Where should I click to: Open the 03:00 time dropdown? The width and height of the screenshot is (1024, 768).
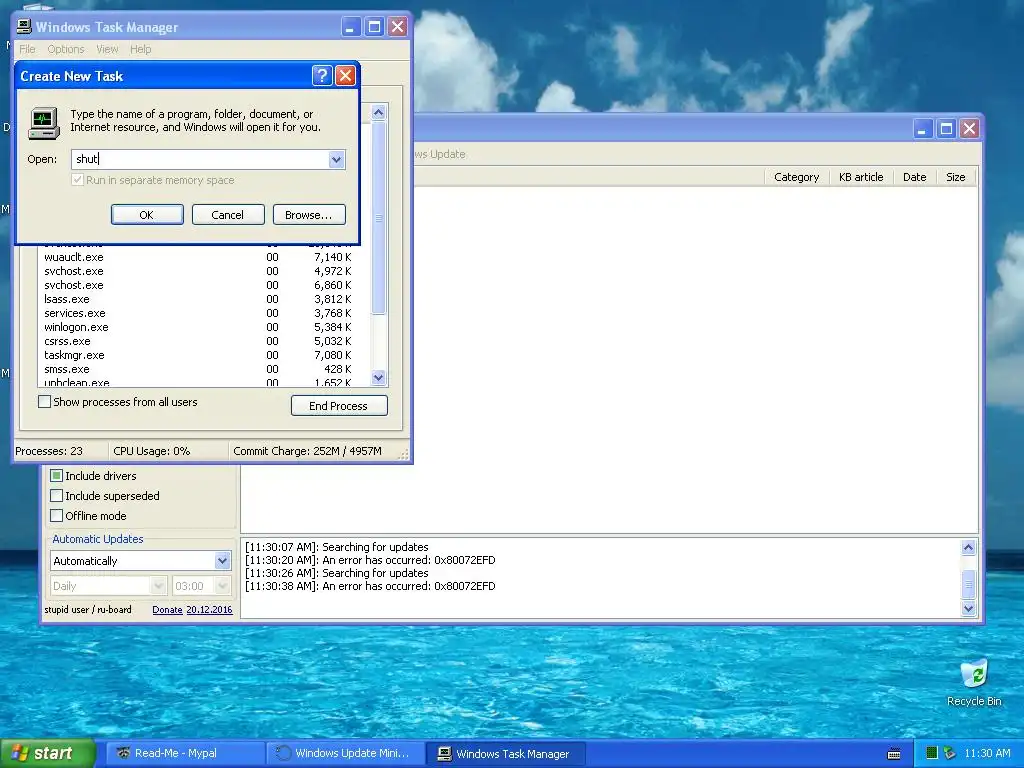point(222,586)
